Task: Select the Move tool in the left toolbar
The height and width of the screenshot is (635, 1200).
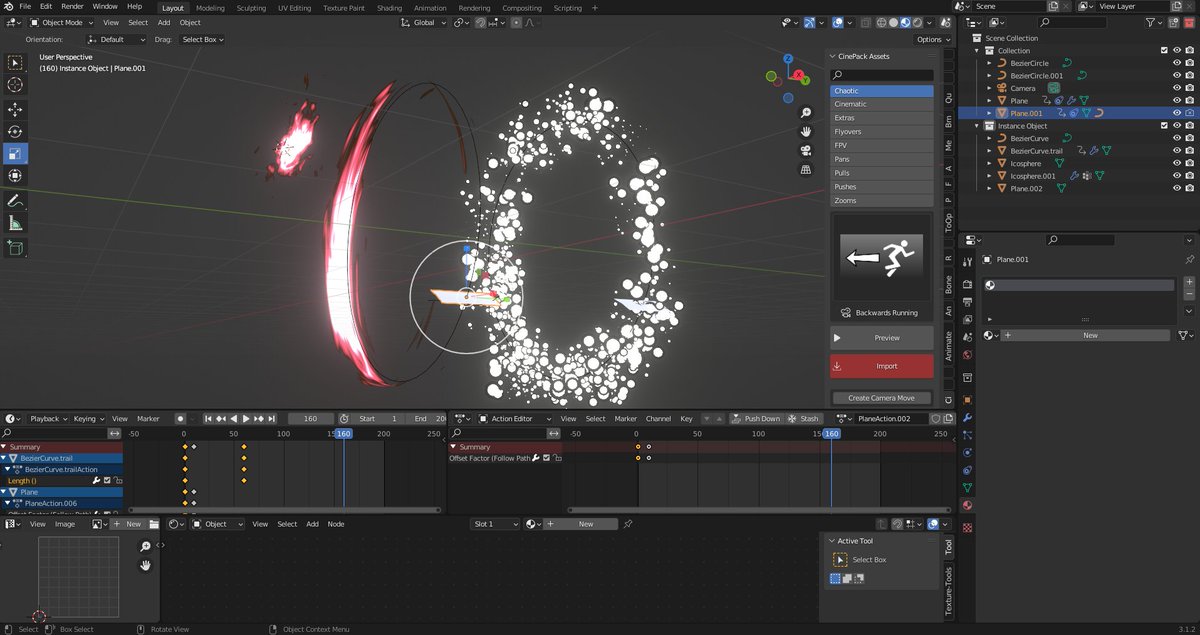Action: click(x=15, y=110)
